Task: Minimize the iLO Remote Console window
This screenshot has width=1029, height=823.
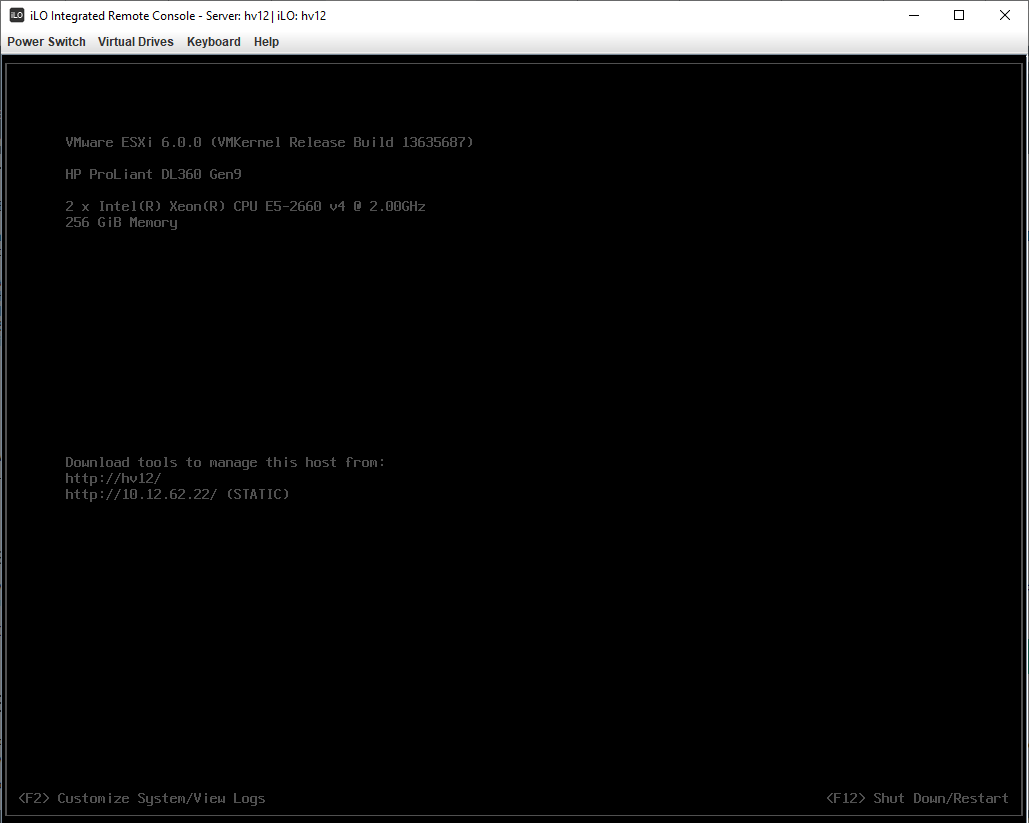Action: pyautogui.click(x=914, y=15)
